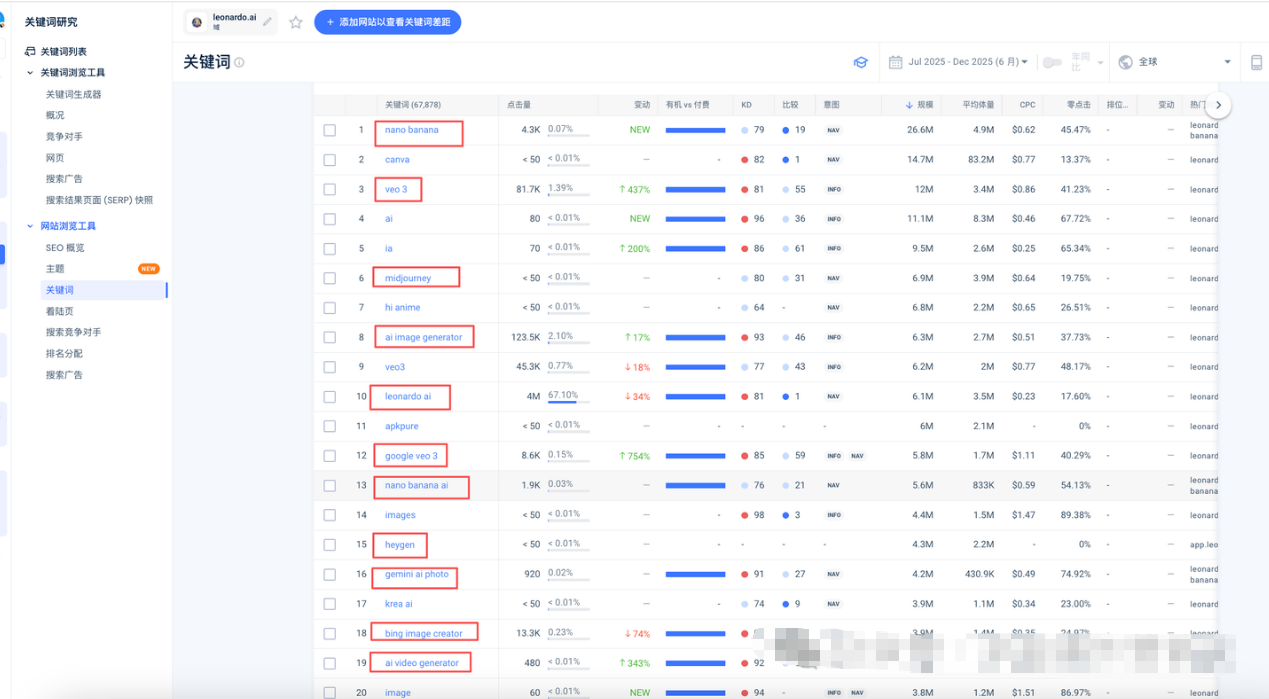Viewport: 1269px width, 699px height.
Task: Open the veo 3 keyword link
Action: pyautogui.click(x=396, y=189)
